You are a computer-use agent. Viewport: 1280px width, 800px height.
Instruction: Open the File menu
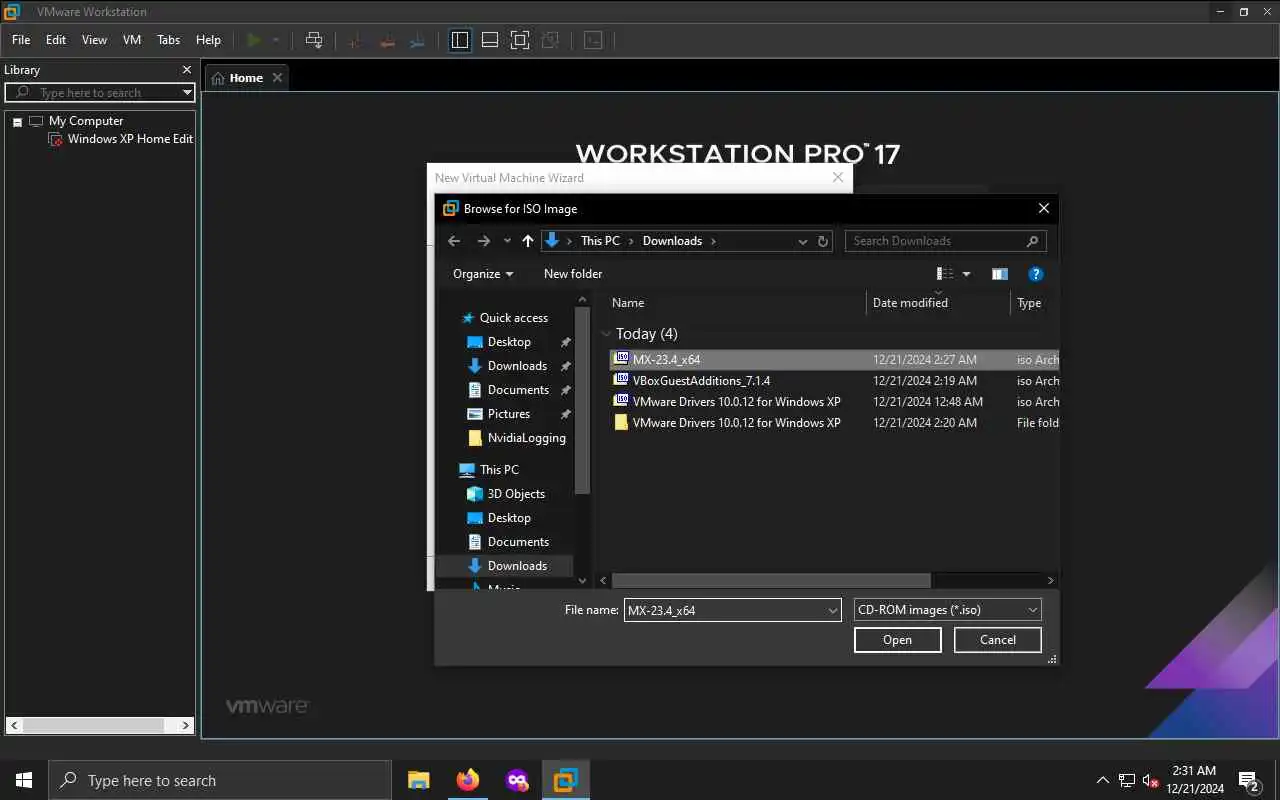click(x=21, y=40)
